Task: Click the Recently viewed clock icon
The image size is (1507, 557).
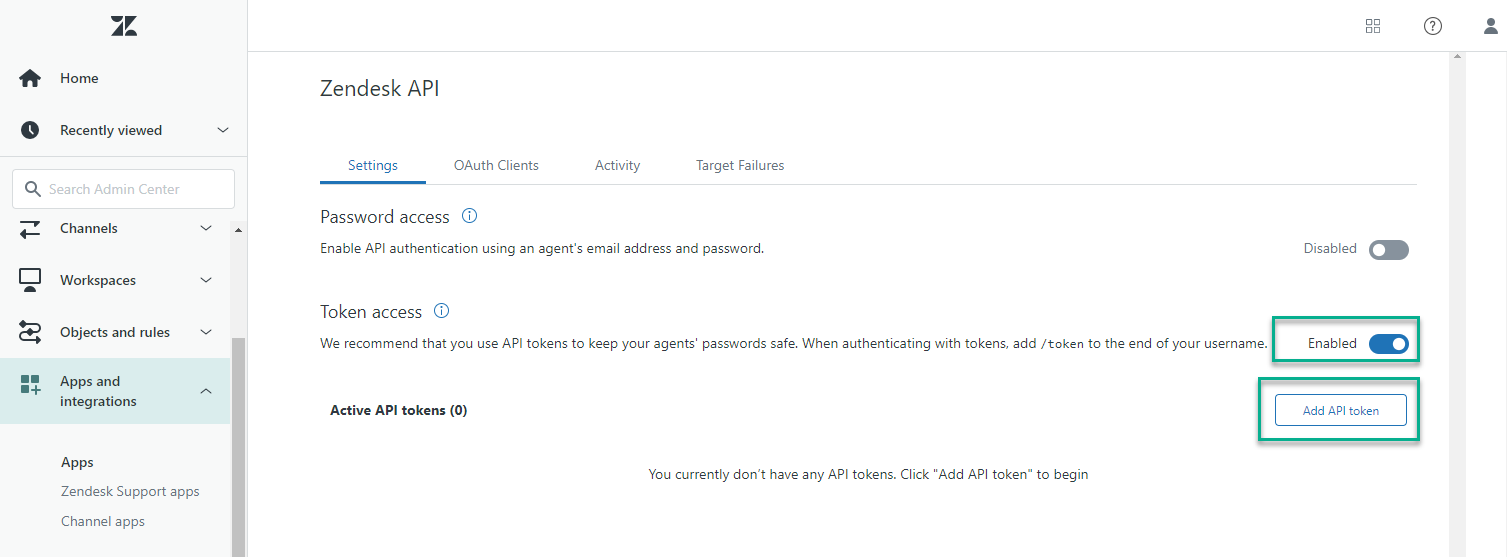Action: (x=30, y=130)
